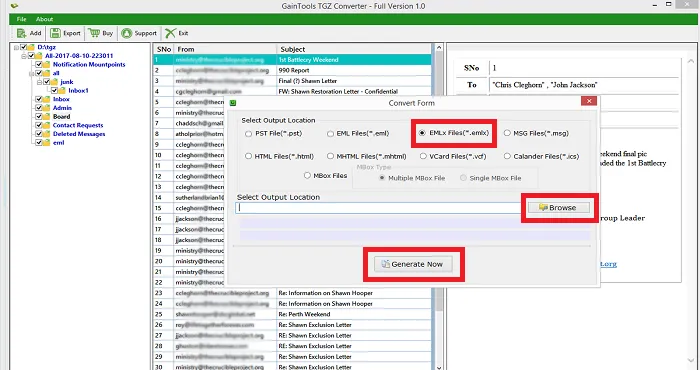Select 'FW: Shawn Restoration Letter - Confidential' email

[x=293, y=91]
